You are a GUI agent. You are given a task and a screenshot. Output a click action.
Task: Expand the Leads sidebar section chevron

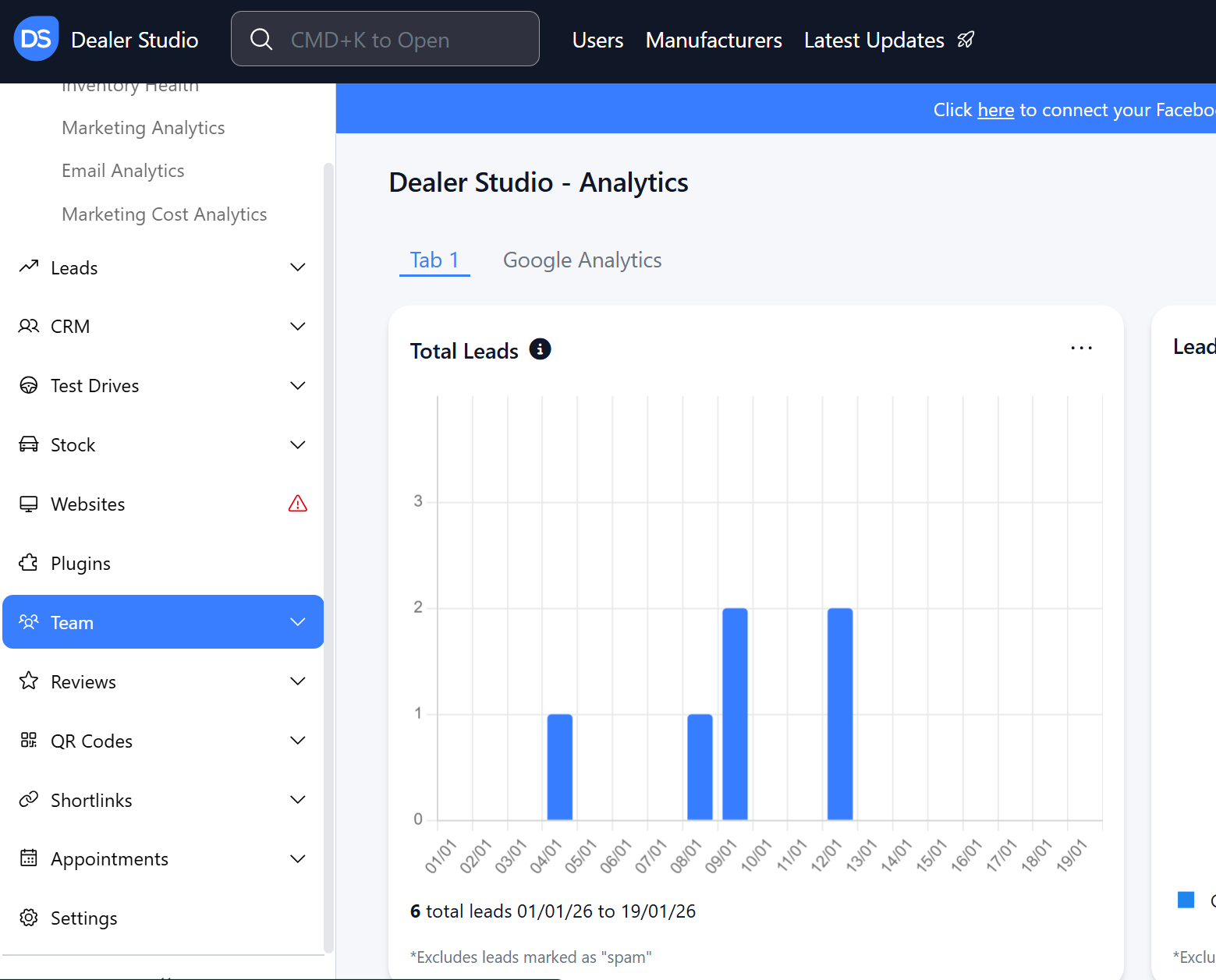click(298, 267)
